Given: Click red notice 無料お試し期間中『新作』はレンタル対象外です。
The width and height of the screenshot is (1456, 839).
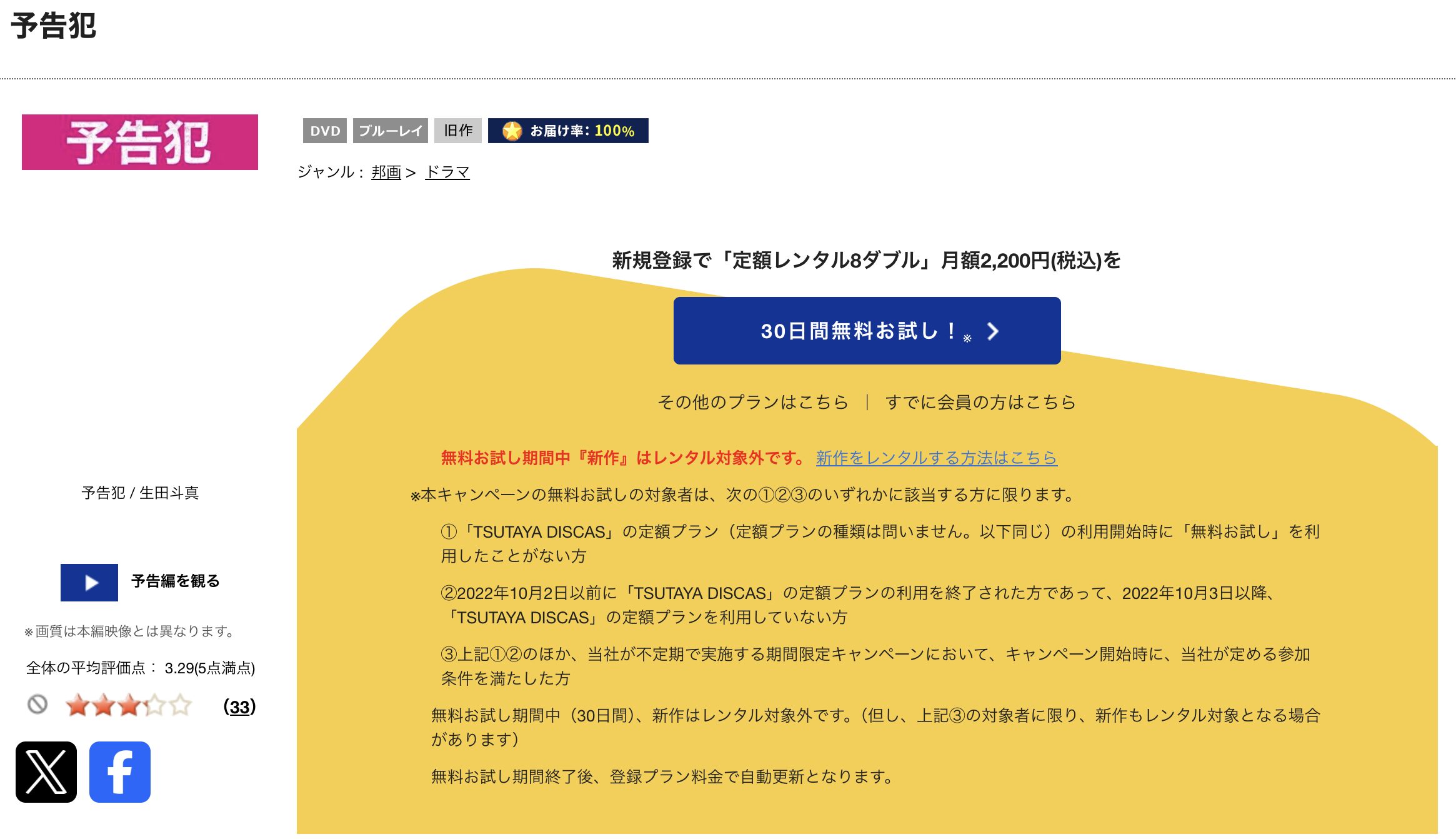Looking at the screenshot, I should (x=624, y=458).
